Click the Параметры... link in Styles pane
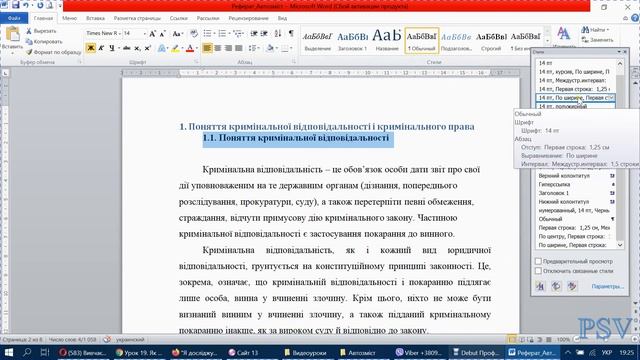The image size is (640, 360). (x=607, y=287)
